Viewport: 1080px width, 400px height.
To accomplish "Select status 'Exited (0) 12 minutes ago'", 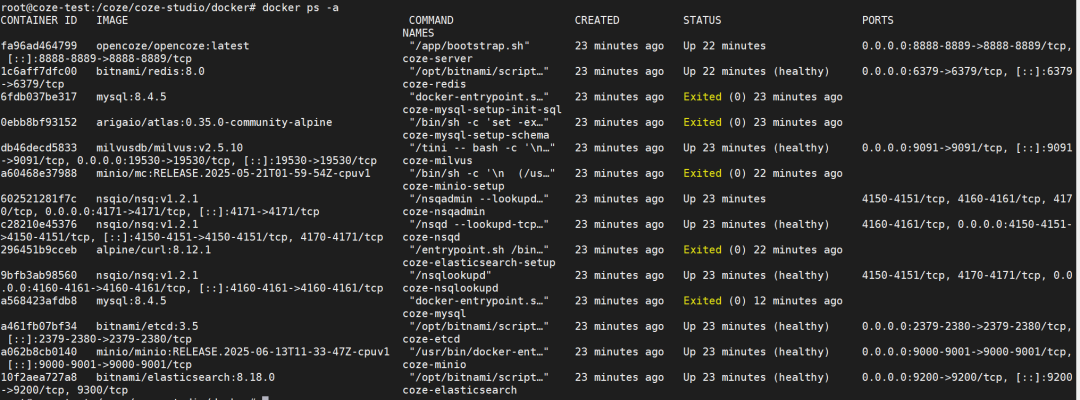I will 762,301.
